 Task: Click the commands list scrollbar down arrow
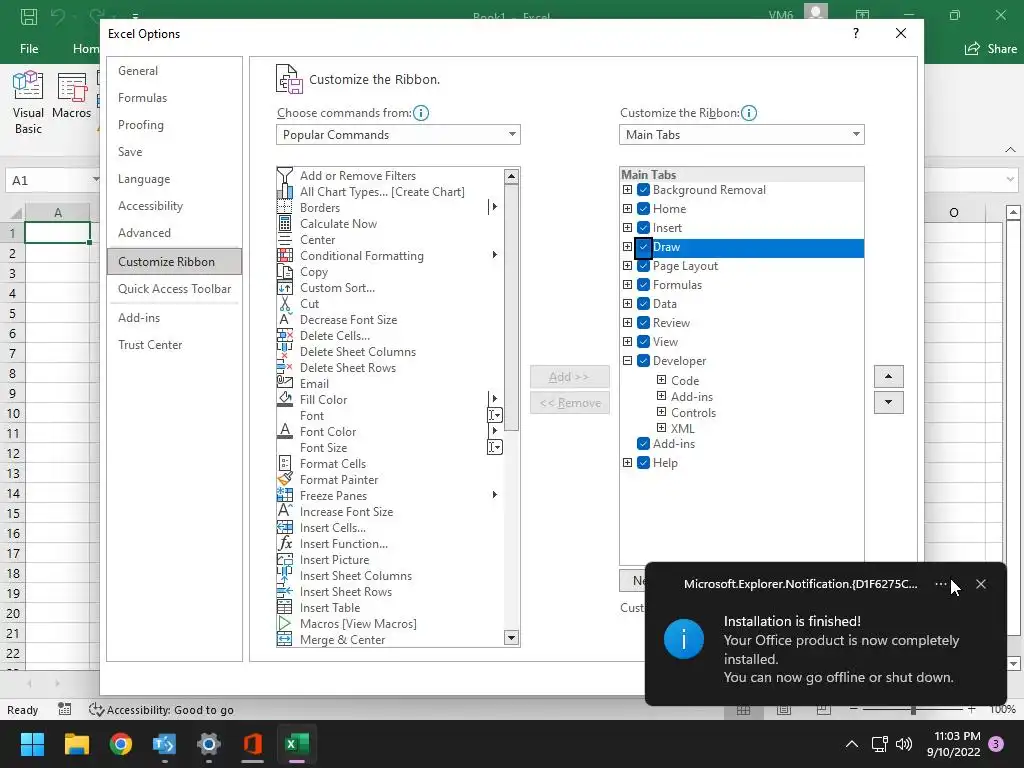(x=511, y=638)
